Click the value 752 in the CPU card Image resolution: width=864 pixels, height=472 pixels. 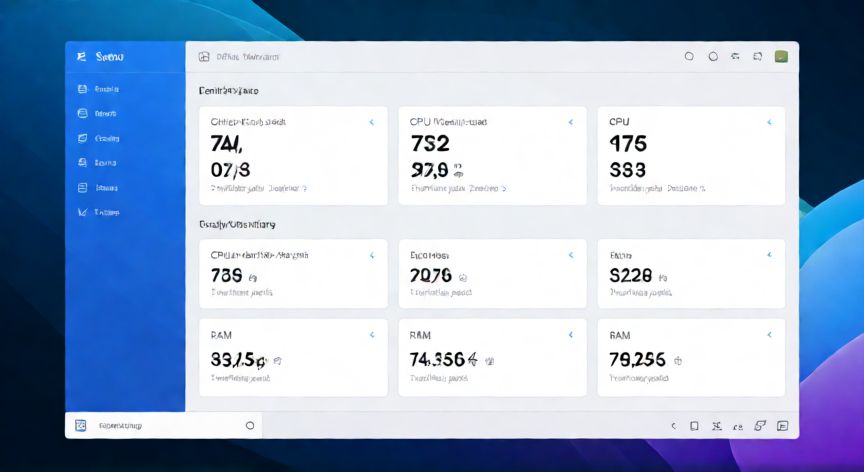(430, 144)
